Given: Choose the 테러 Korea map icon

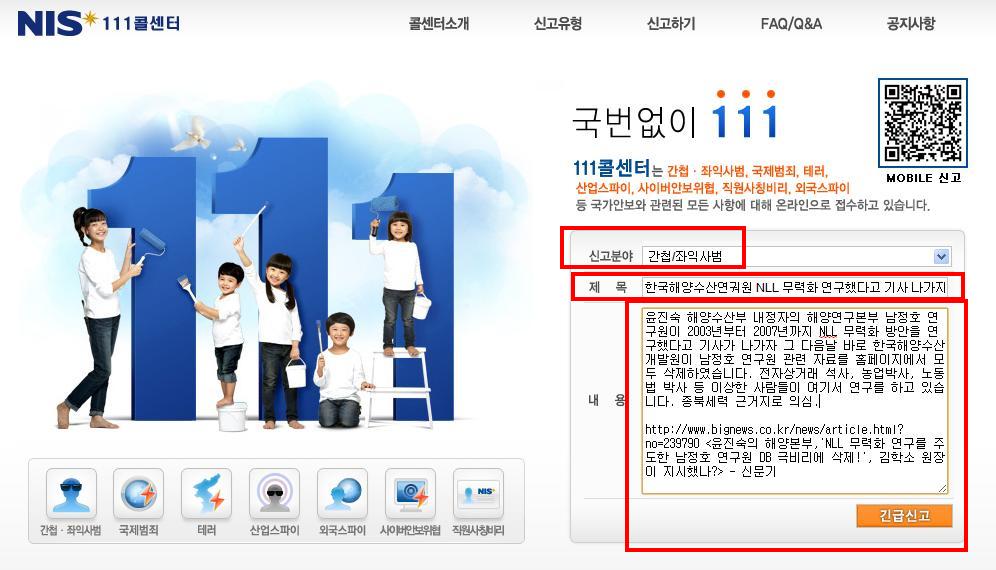Looking at the screenshot, I should pos(206,494).
